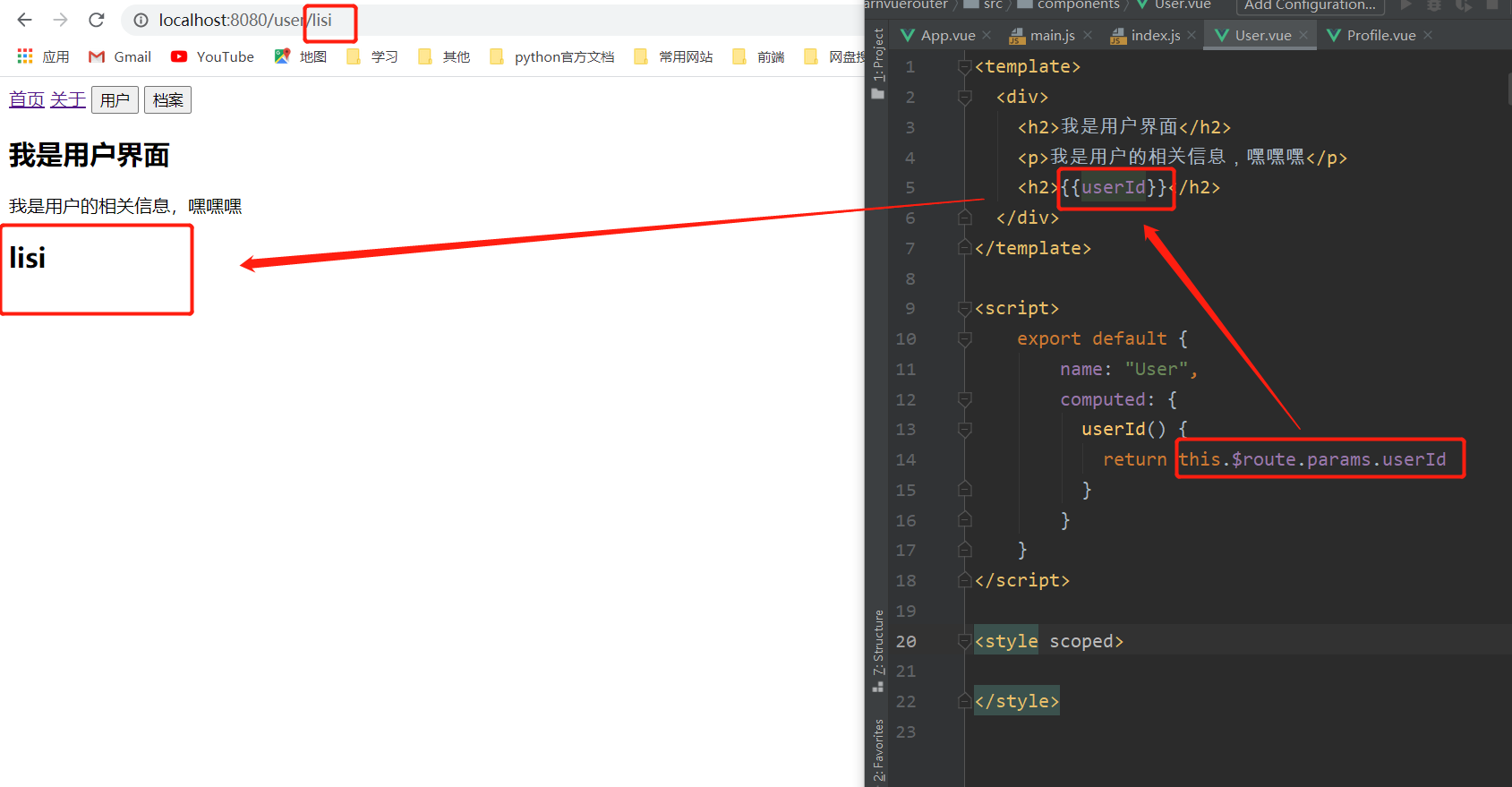Collapse the userId function at line 13
Viewport: 1512px width, 787px height.
tap(965, 429)
